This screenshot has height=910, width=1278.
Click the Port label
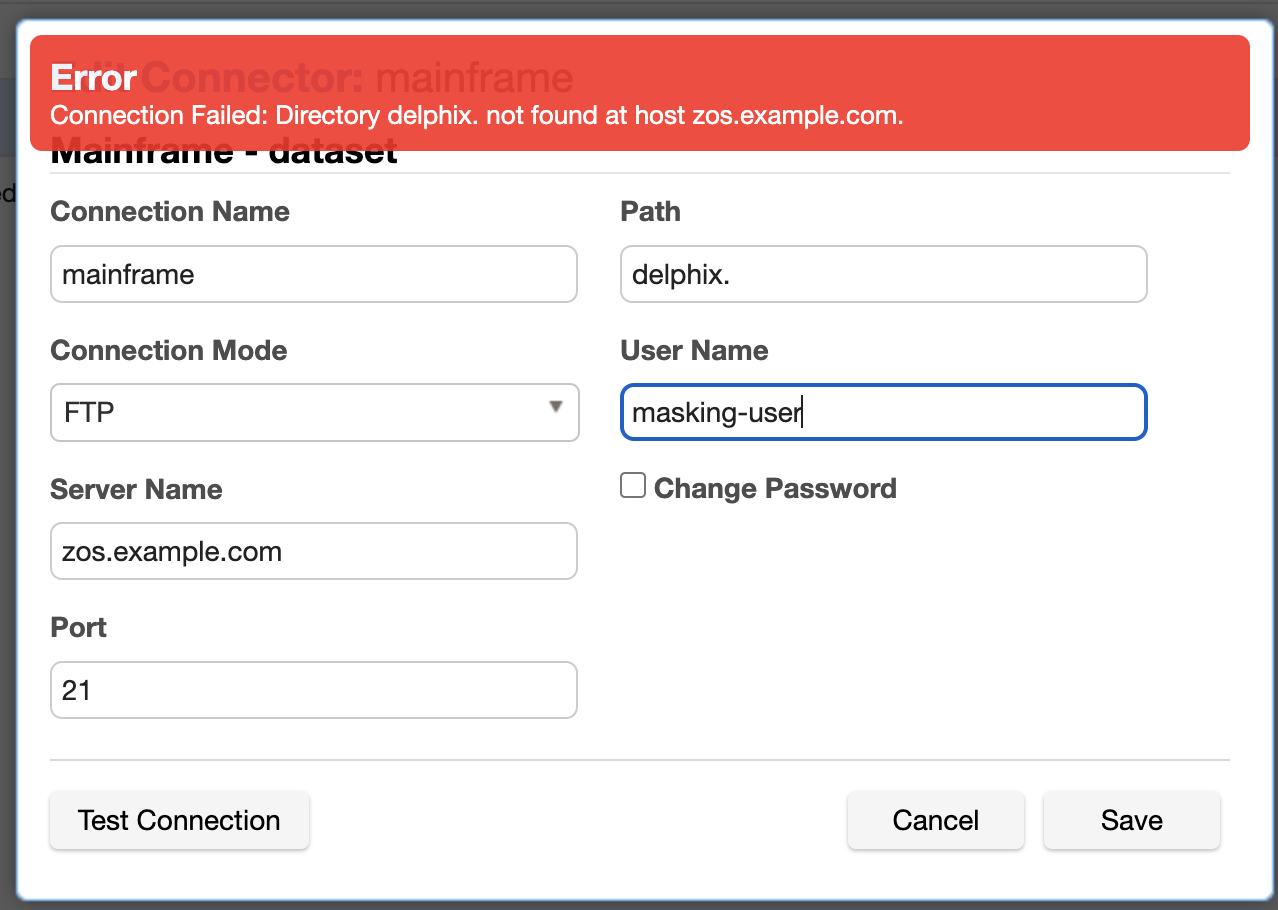click(x=78, y=628)
